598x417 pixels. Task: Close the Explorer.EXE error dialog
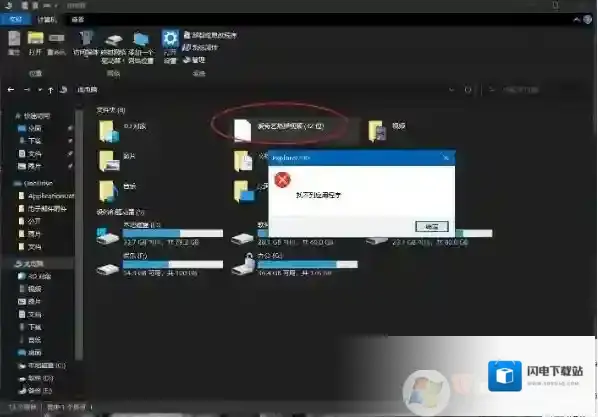click(445, 158)
